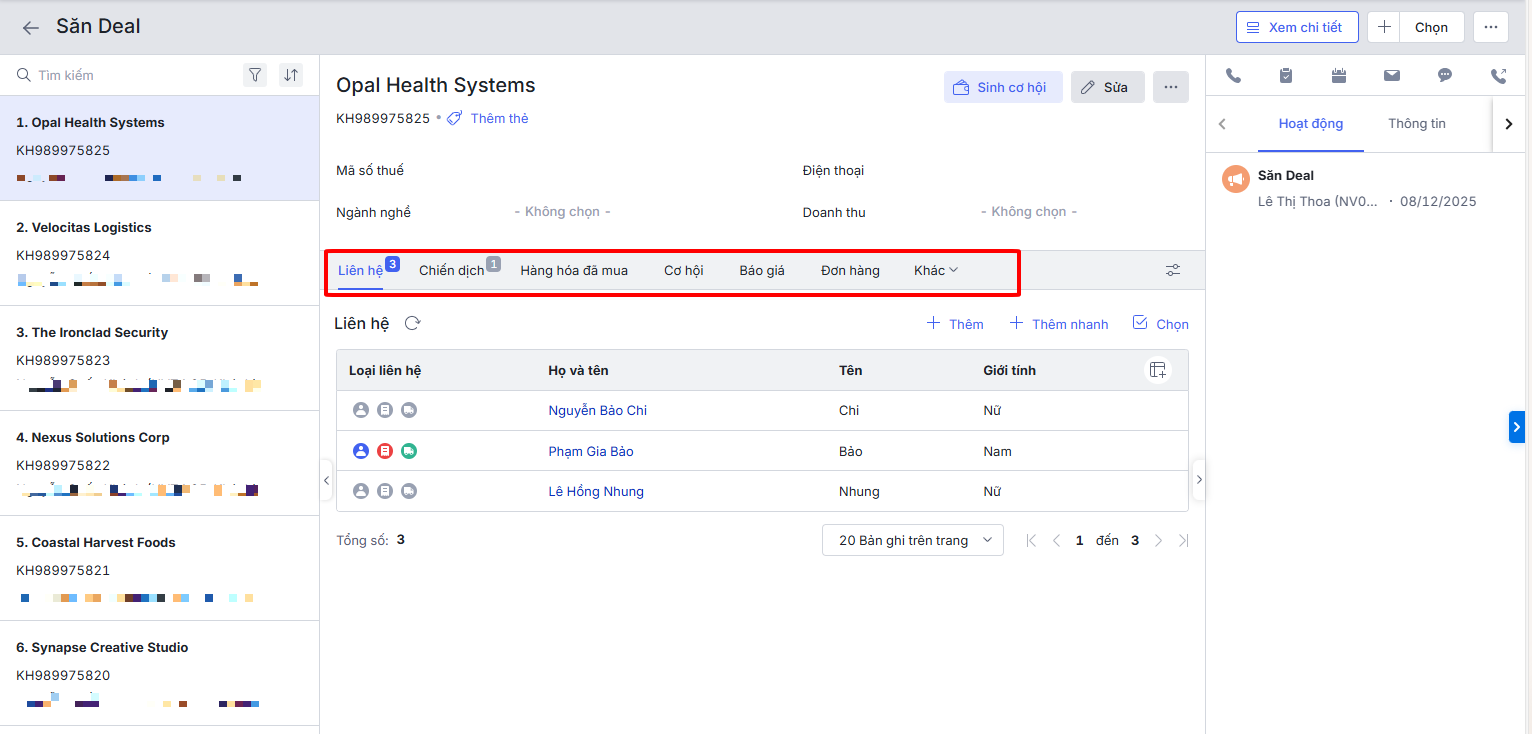Switch to the Thông tin tab
The width and height of the screenshot is (1532, 734).
pos(1416,124)
